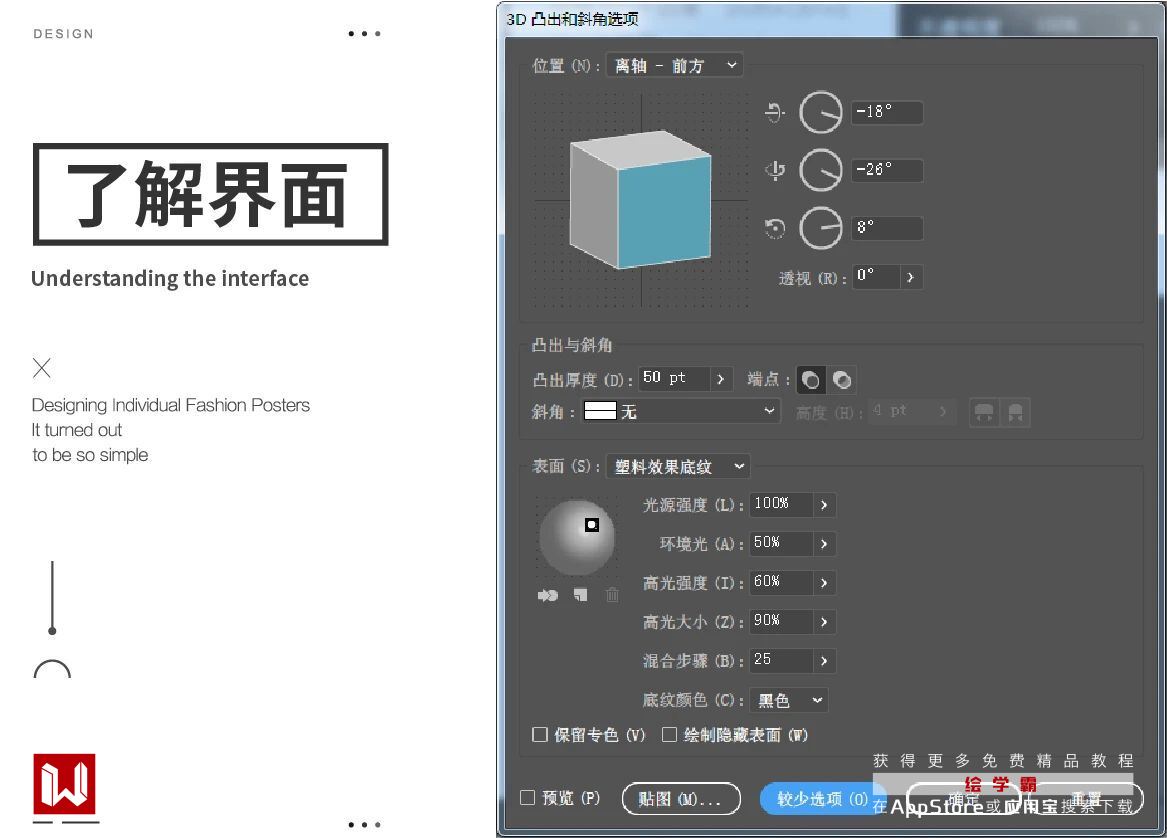
Task: Click the 混合步骤 25 field
Action: pos(781,660)
